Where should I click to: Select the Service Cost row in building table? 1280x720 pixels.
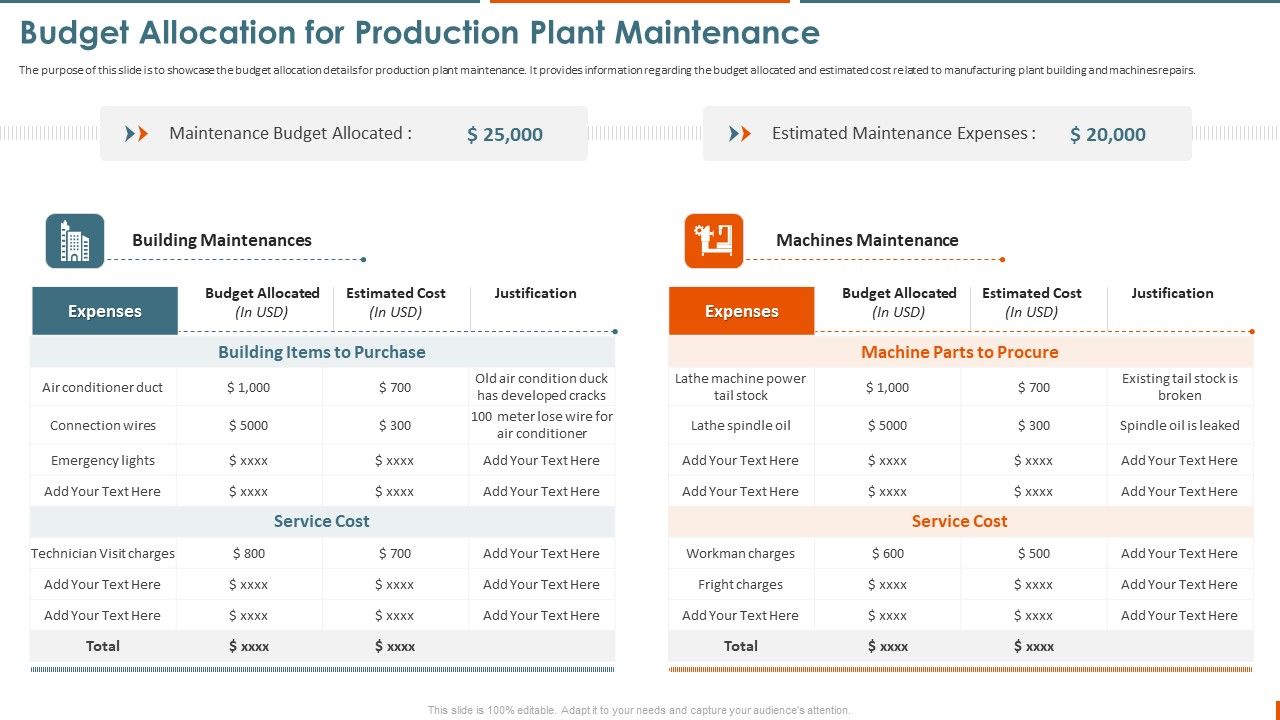pos(322,521)
